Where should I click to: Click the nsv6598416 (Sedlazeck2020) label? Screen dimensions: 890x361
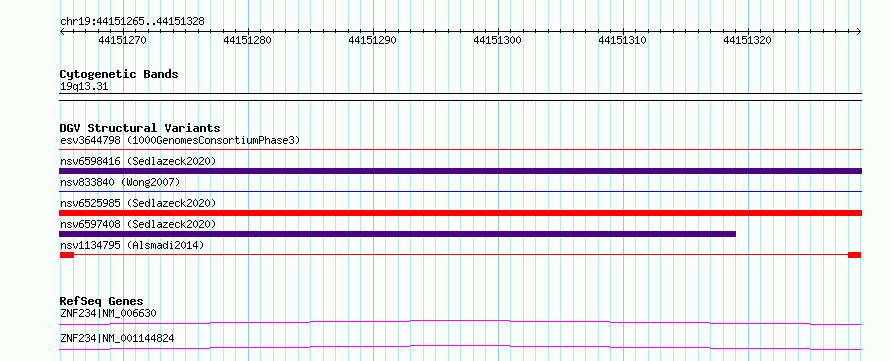coord(138,161)
